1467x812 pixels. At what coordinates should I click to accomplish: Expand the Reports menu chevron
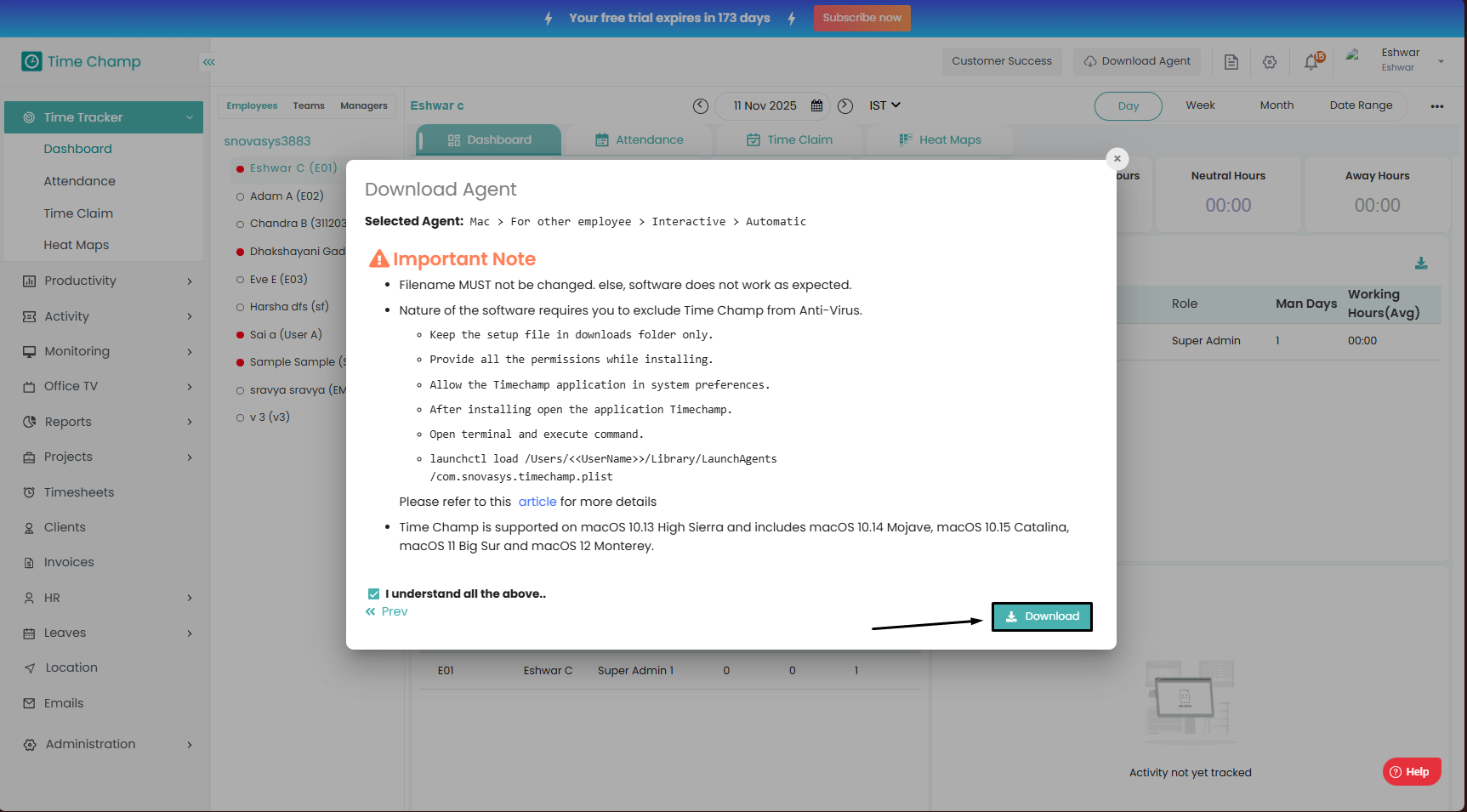coord(190,422)
